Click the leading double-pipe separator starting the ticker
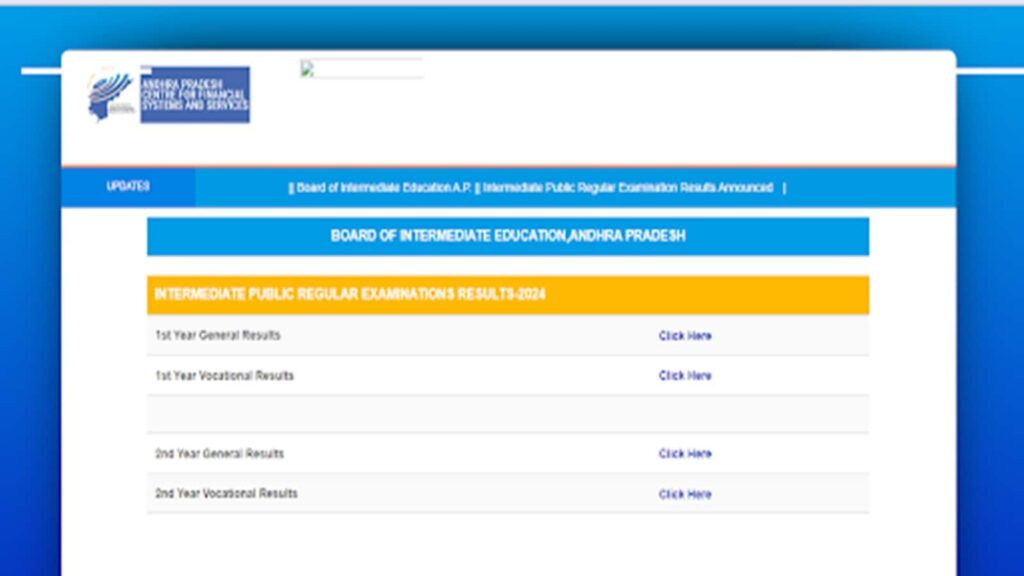This screenshot has width=1024, height=576. (291, 188)
